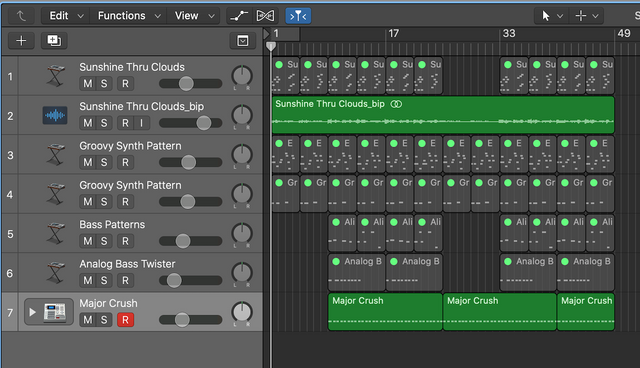Open global tracks button in track header

[243, 40]
